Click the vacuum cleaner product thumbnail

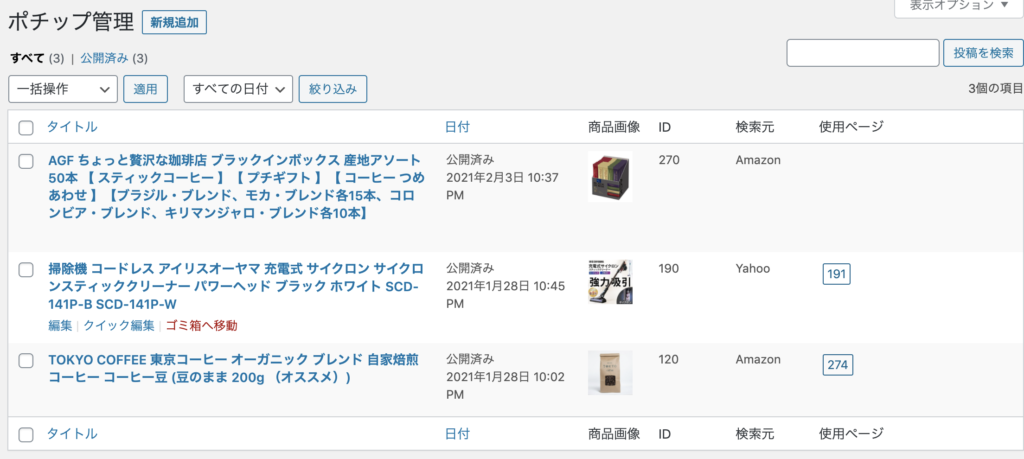(610, 282)
